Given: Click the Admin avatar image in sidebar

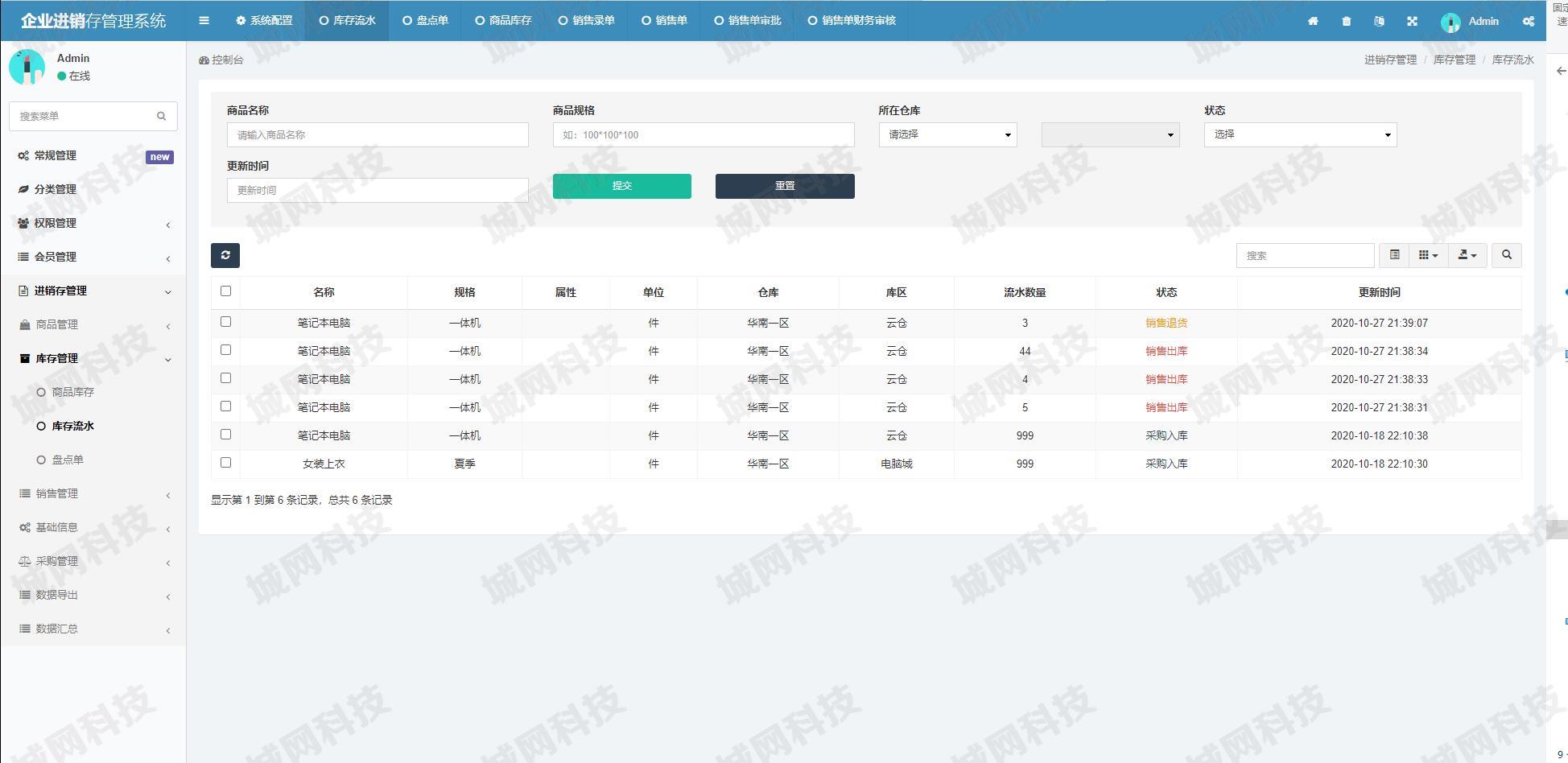Looking at the screenshot, I should [27, 67].
